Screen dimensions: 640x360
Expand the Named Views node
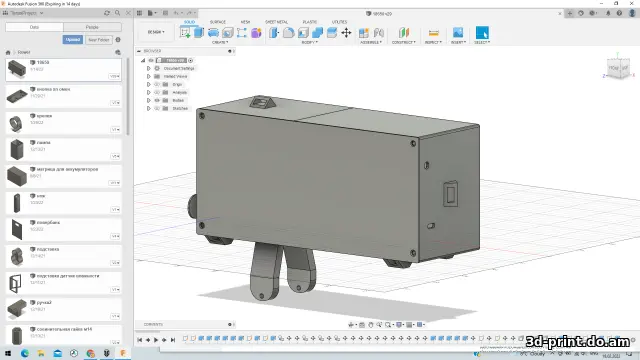click(x=149, y=76)
